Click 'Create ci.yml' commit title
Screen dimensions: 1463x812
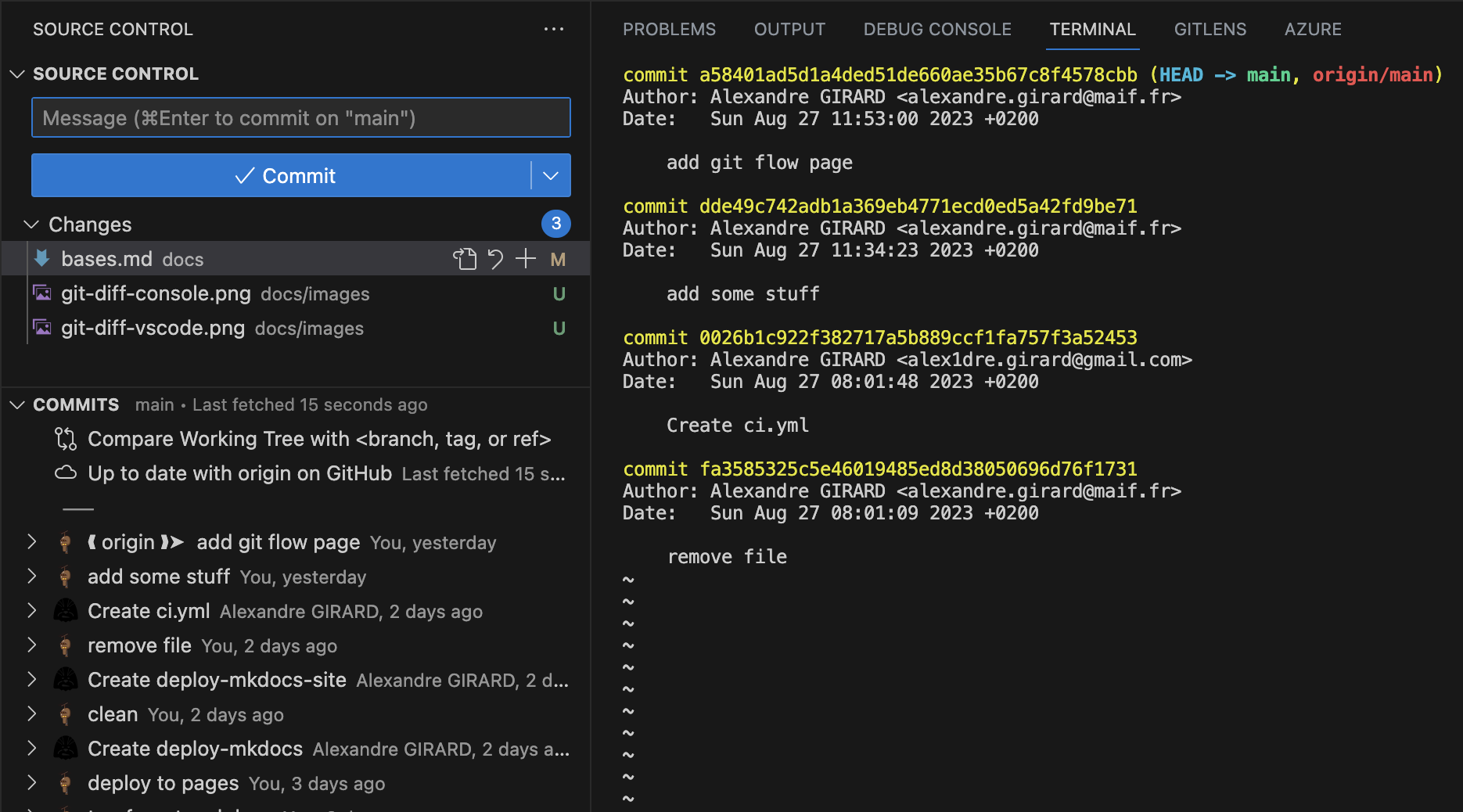click(149, 611)
